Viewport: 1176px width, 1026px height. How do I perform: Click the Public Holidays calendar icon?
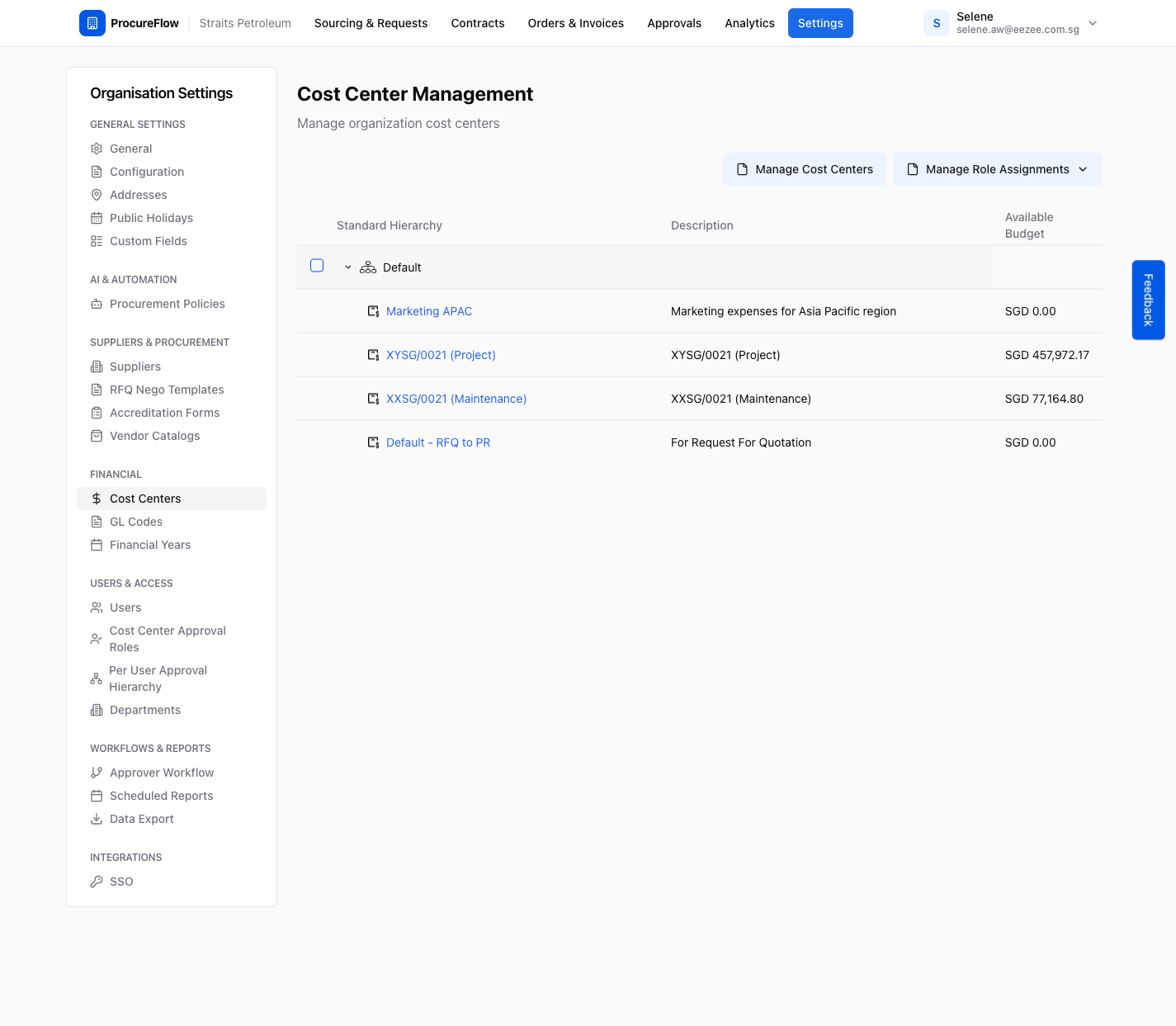tap(97, 218)
